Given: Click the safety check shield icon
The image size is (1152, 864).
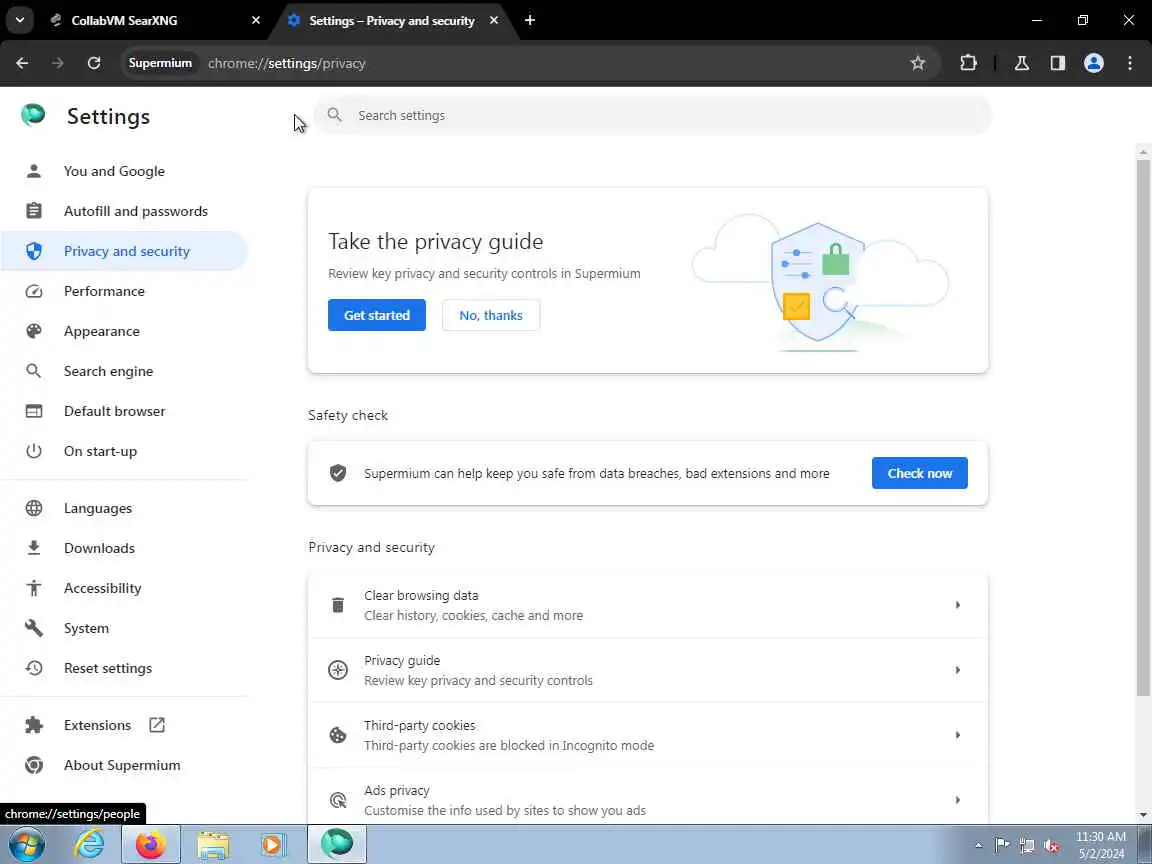Looking at the screenshot, I should [338, 473].
